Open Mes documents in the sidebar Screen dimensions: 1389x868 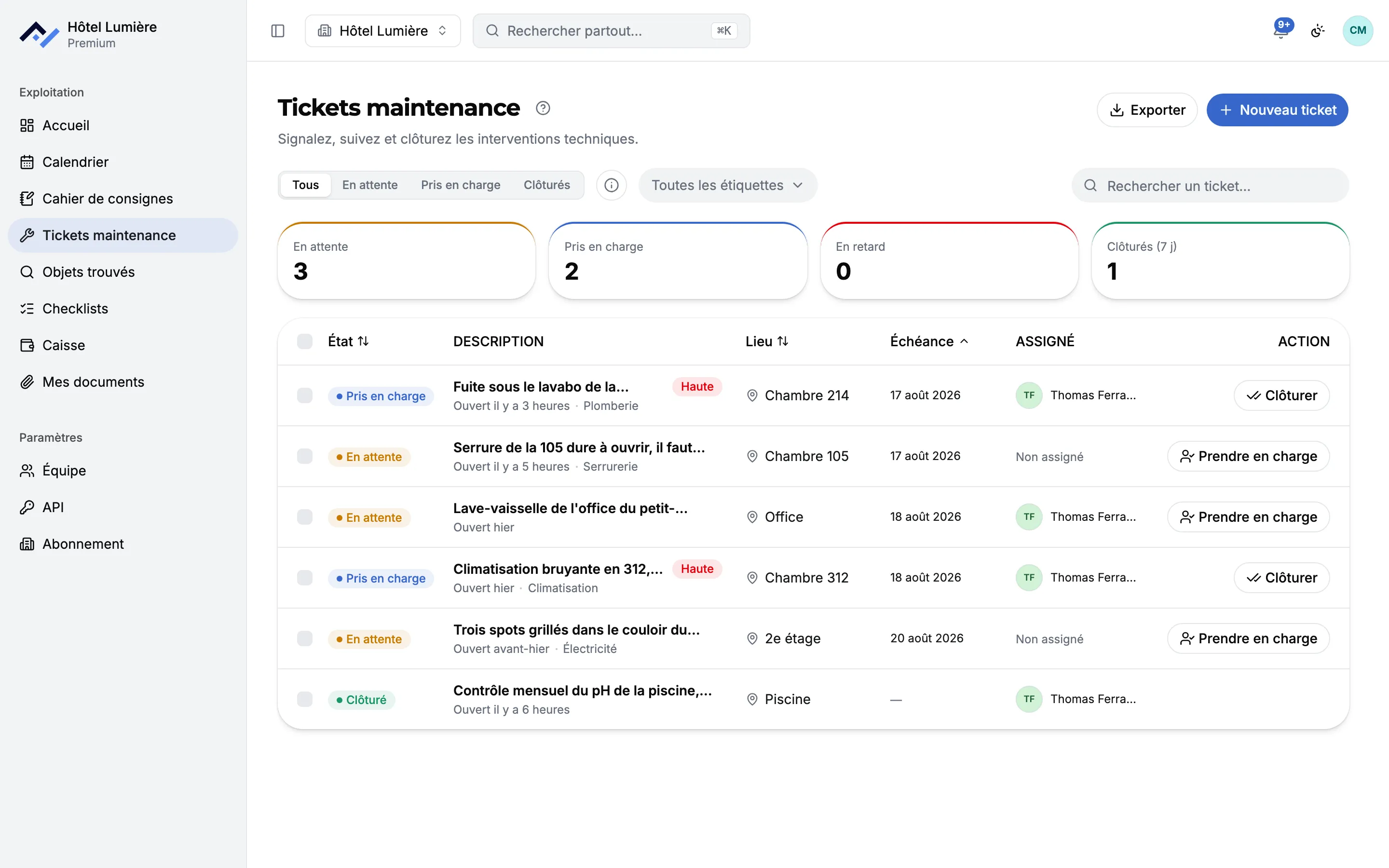pyautogui.click(x=123, y=382)
